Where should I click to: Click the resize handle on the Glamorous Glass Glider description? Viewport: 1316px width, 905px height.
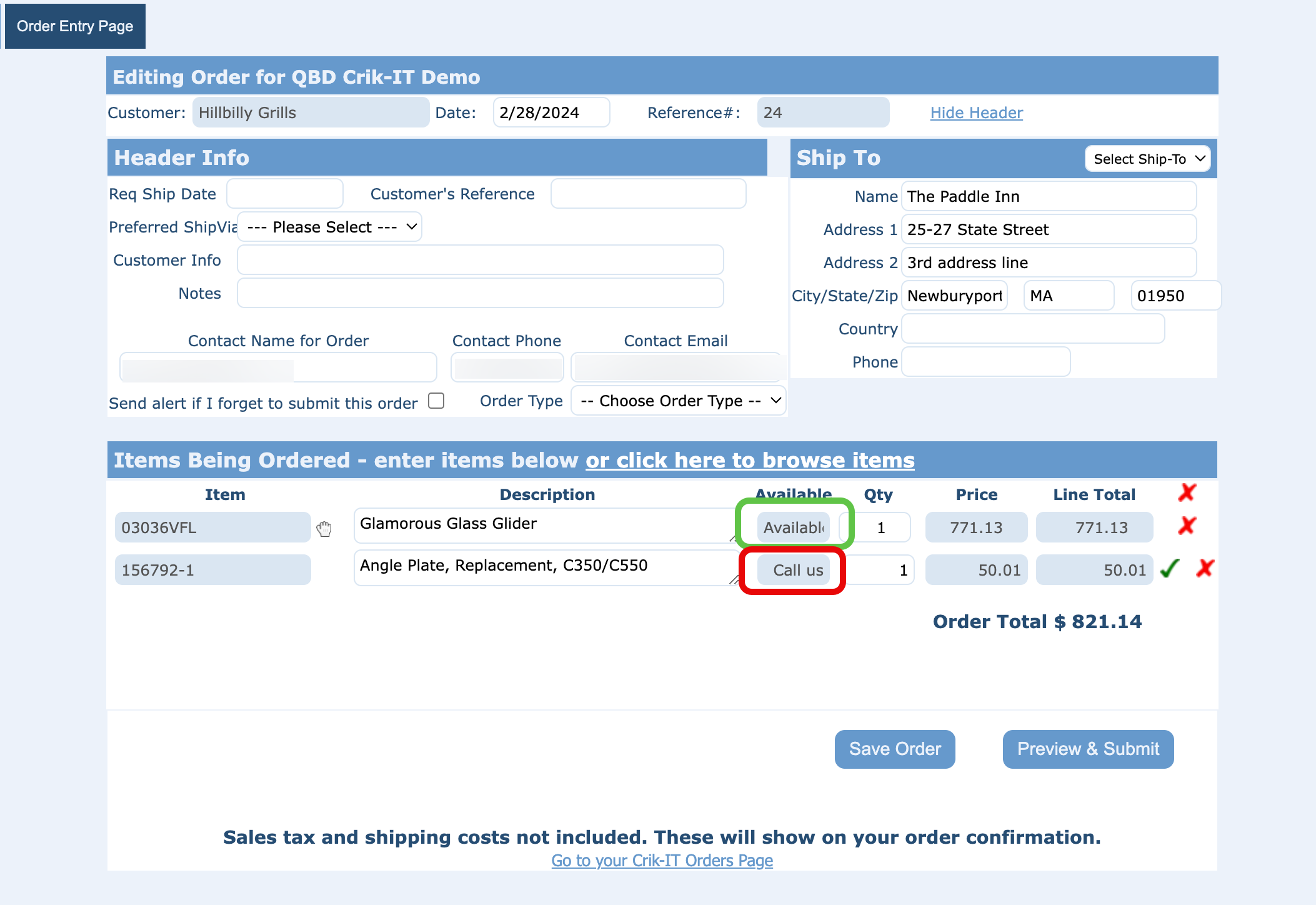pos(733,538)
